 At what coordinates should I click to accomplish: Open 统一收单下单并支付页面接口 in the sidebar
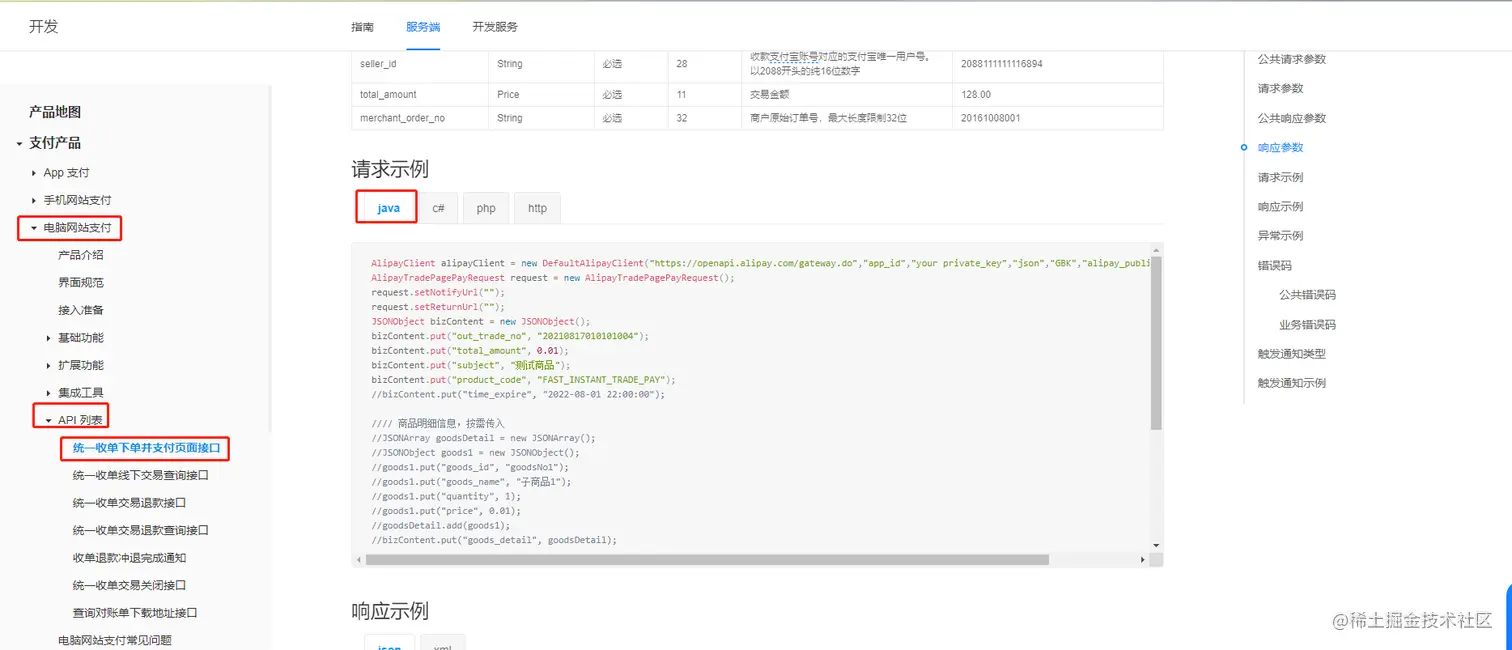pos(146,448)
